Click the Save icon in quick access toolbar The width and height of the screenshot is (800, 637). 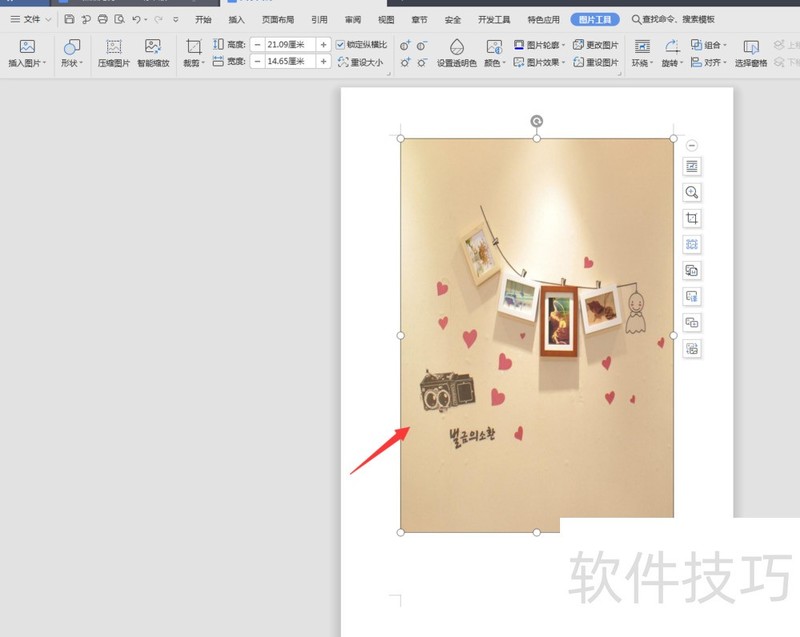point(69,19)
